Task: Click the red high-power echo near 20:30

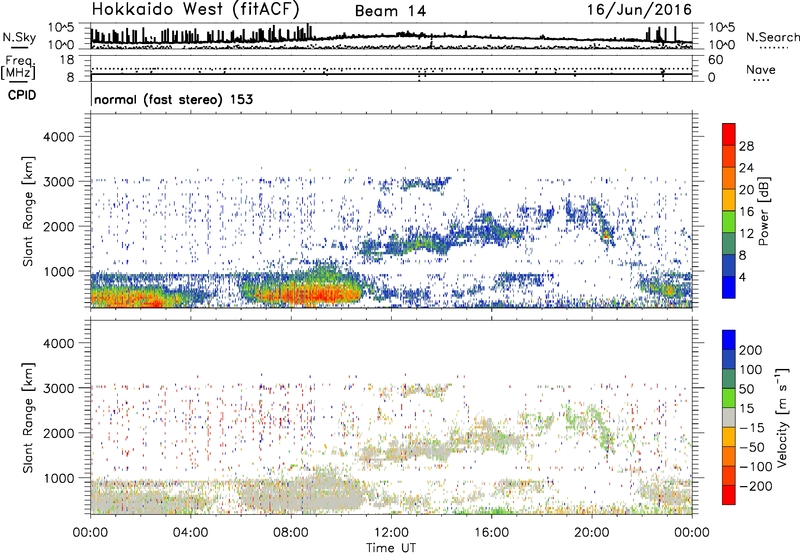Action: (606, 235)
